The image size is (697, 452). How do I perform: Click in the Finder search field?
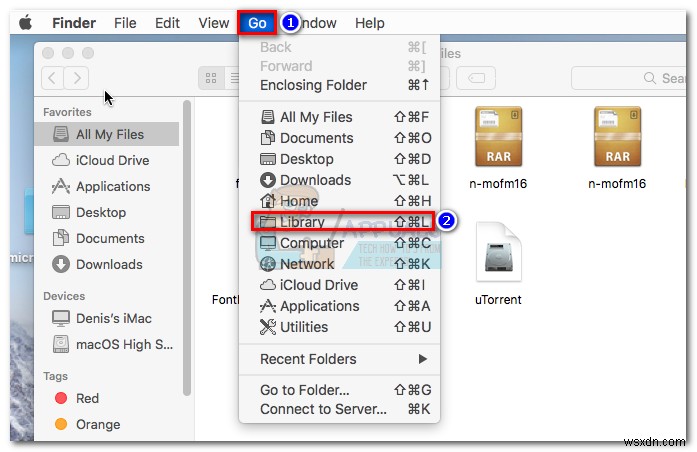click(629, 78)
